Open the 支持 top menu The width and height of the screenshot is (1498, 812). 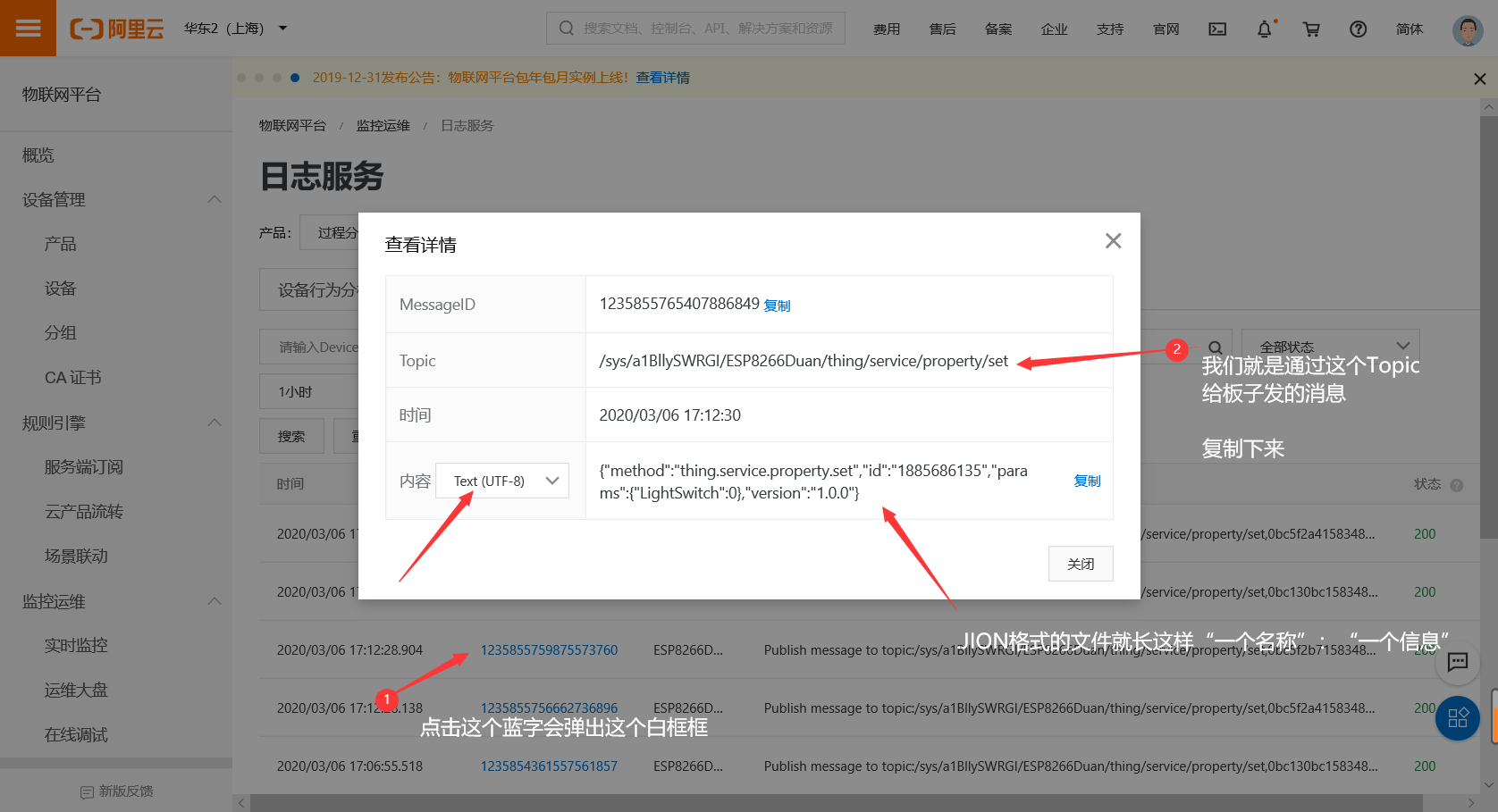coord(1110,29)
